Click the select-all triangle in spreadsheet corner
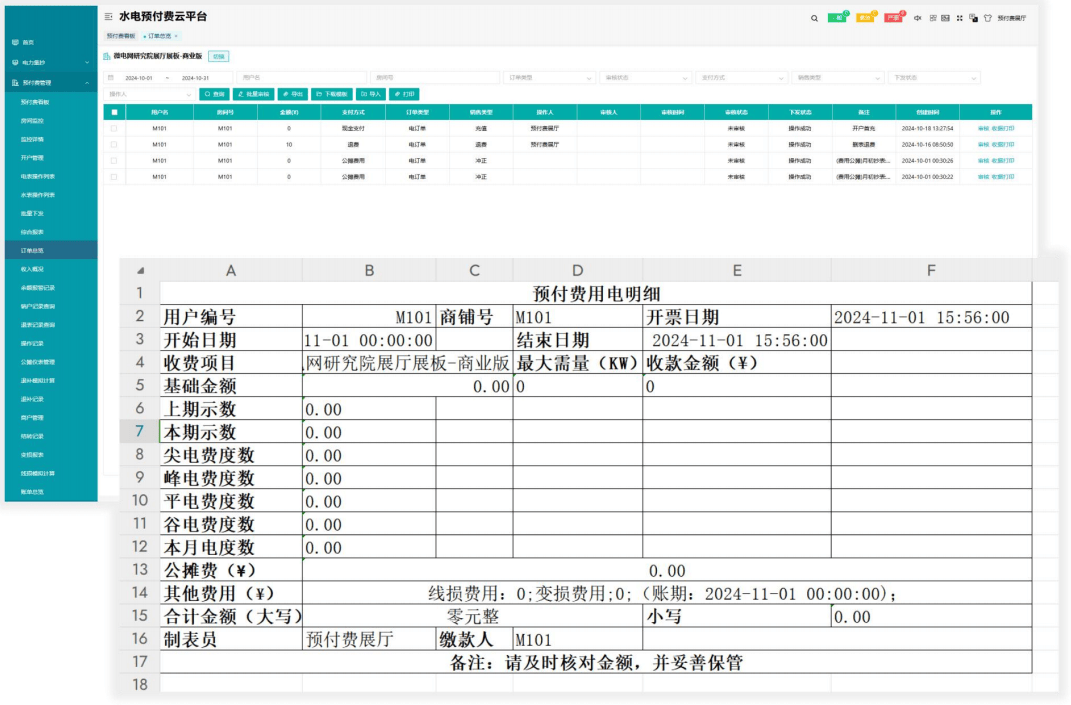 (140, 271)
